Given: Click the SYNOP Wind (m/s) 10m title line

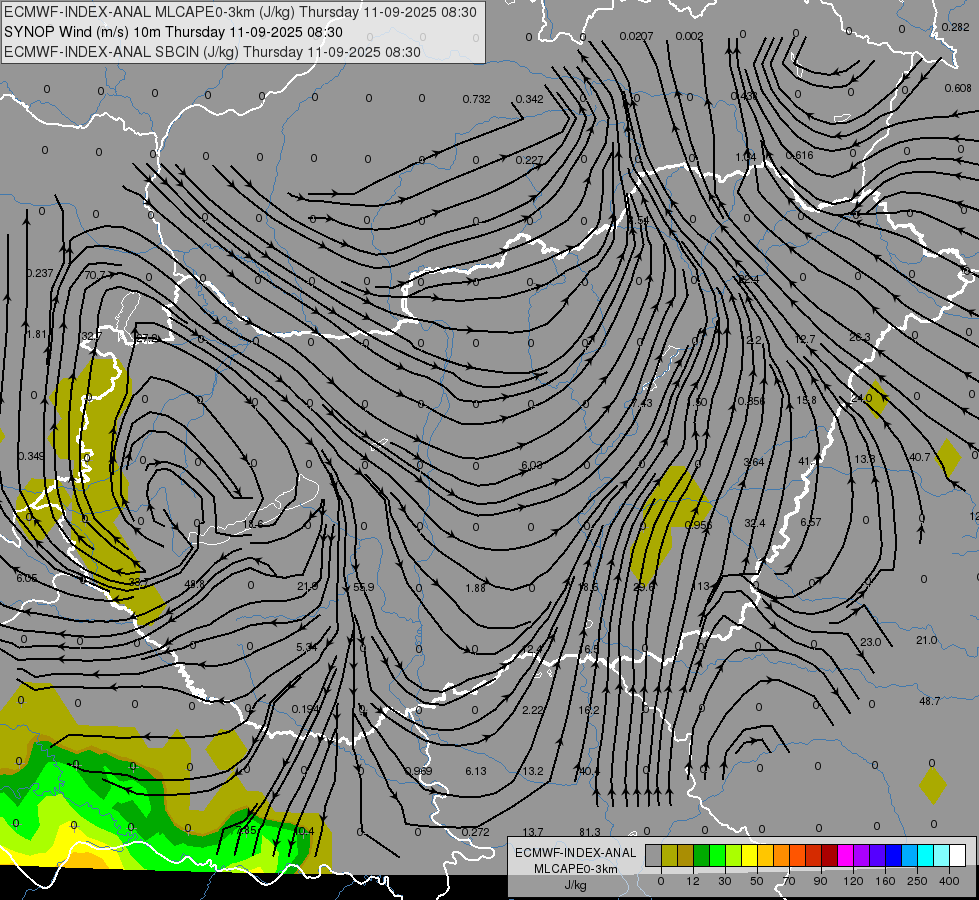Looking at the screenshot, I should pos(174,32).
